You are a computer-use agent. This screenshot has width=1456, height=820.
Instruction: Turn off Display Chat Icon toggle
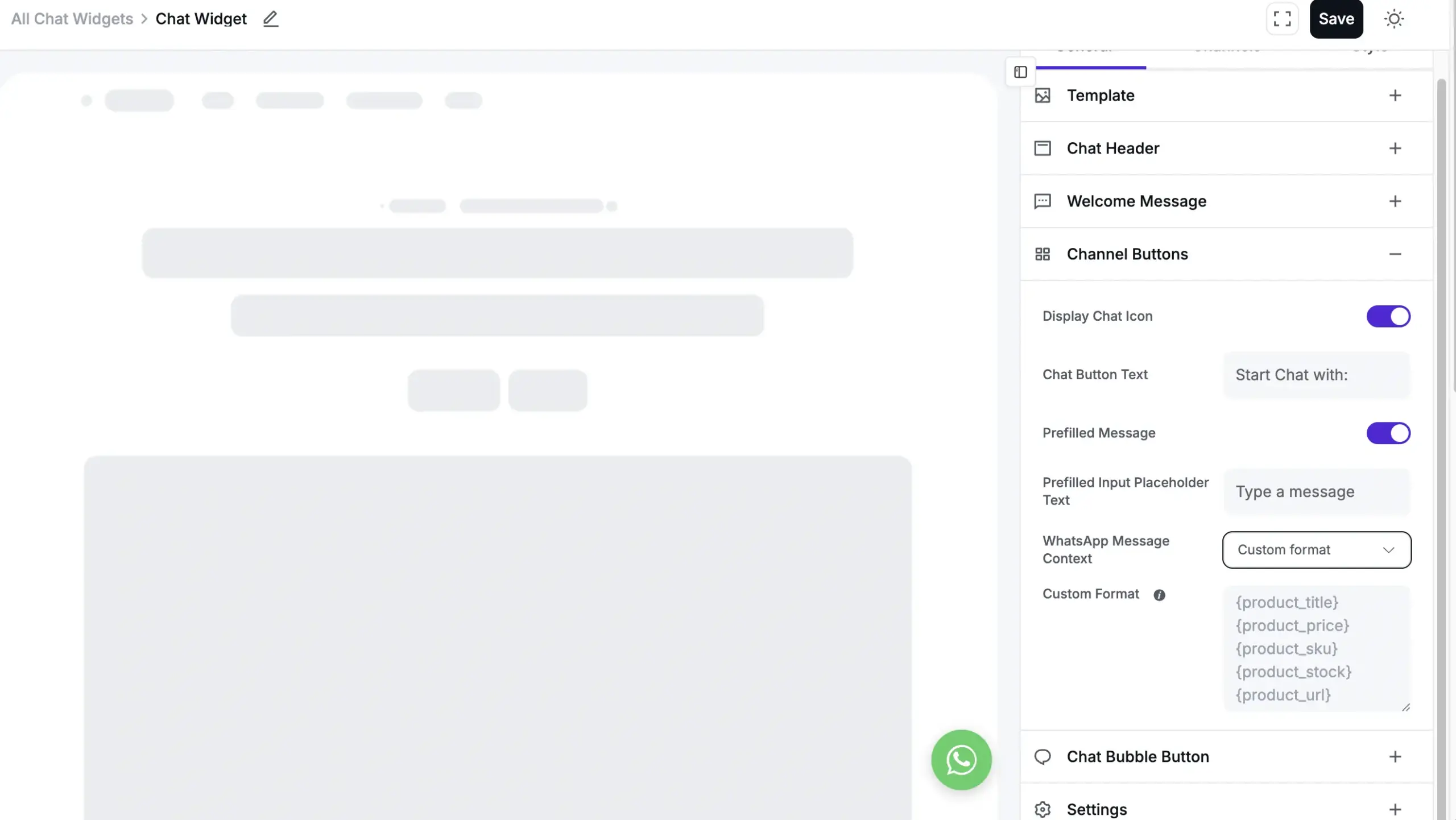[x=1388, y=316]
